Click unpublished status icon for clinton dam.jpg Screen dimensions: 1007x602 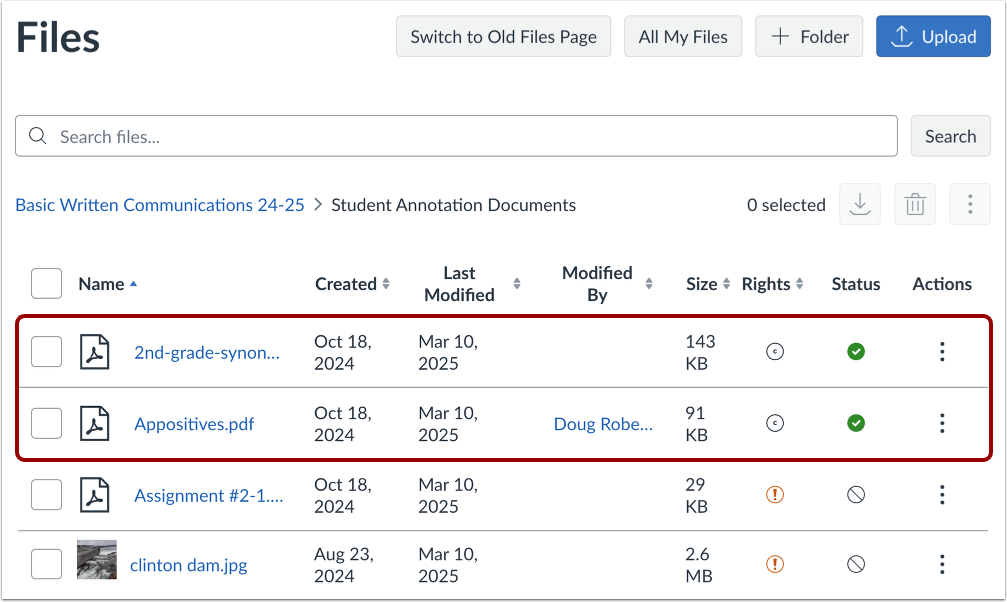856,564
